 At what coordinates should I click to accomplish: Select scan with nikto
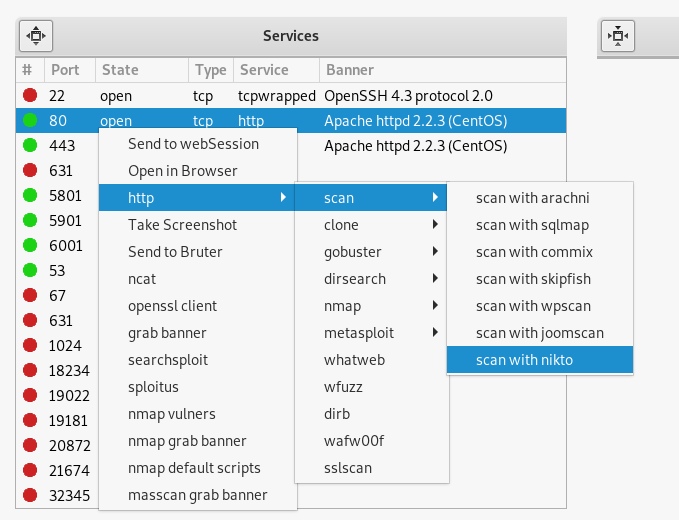pos(538,360)
